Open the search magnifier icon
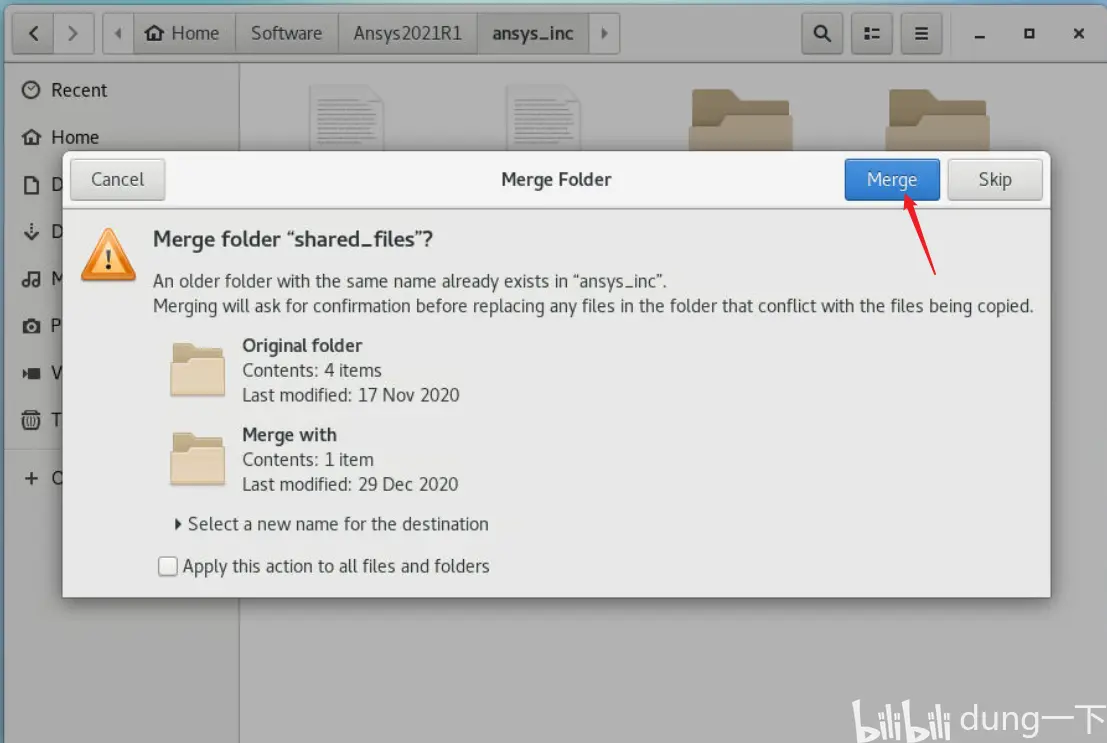The width and height of the screenshot is (1107, 743). pyautogui.click(x=822, y=33)
